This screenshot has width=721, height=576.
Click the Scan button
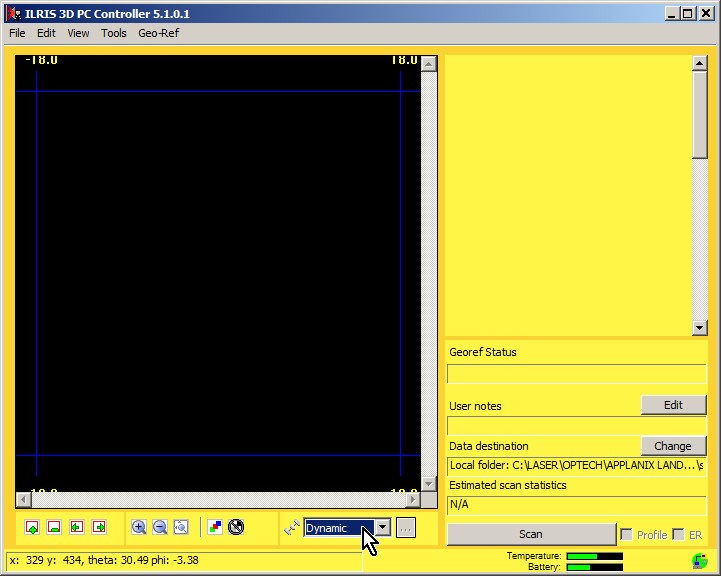[531, 534]
